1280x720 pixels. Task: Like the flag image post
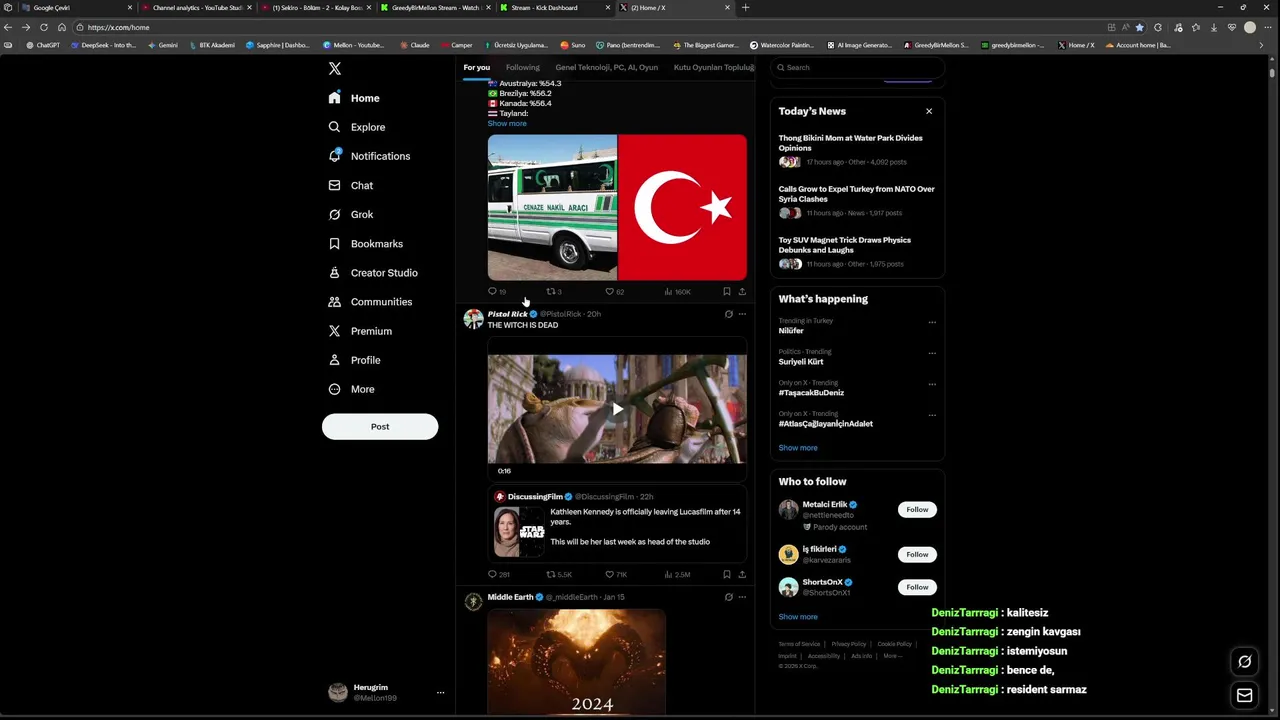[614, 291]
